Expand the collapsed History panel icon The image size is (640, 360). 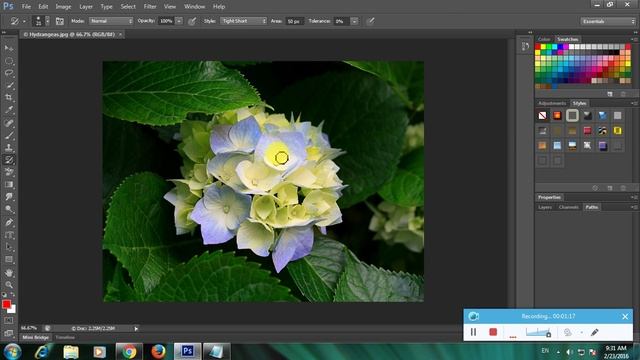(x=525, y=47)
